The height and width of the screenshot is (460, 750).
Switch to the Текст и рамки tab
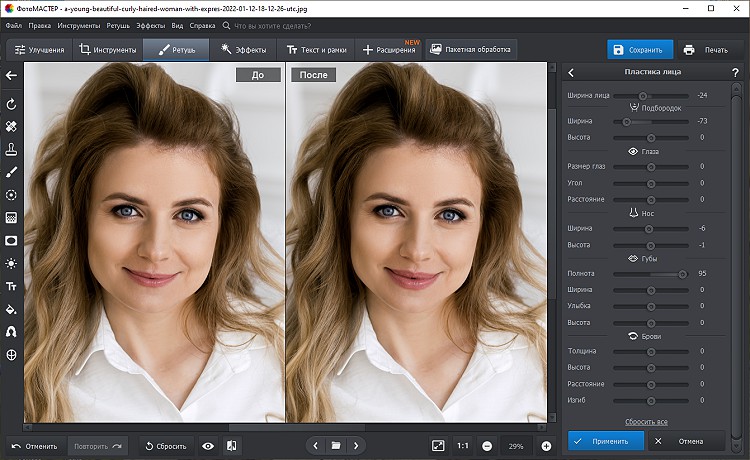point(315,49)
